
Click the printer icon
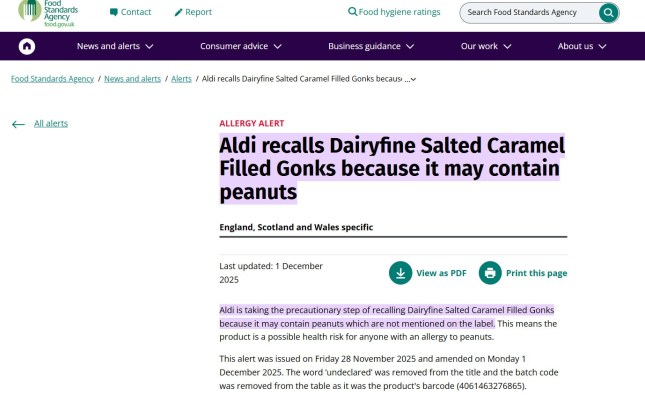(489, 273)
